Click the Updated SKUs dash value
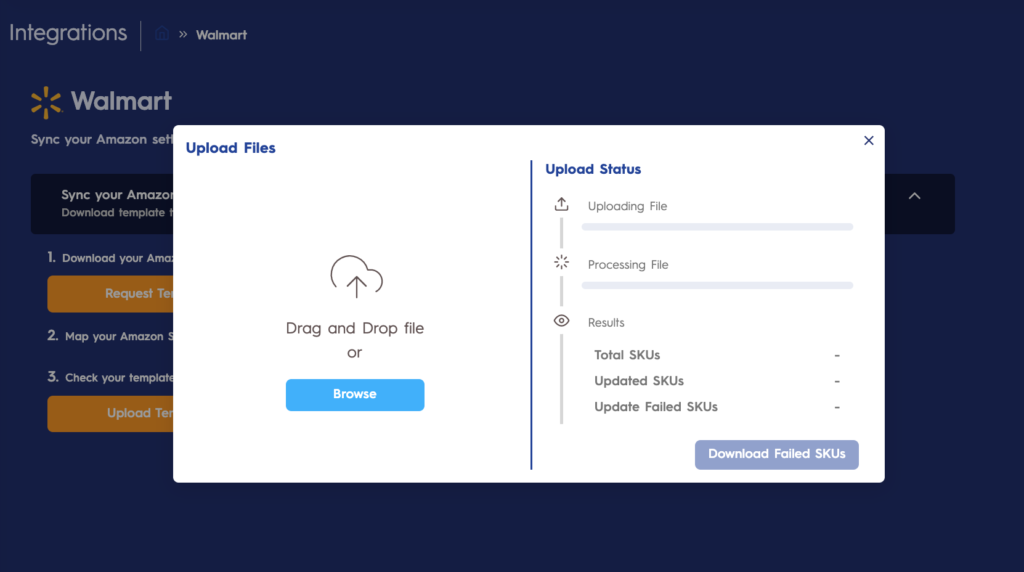 (837, 381)
